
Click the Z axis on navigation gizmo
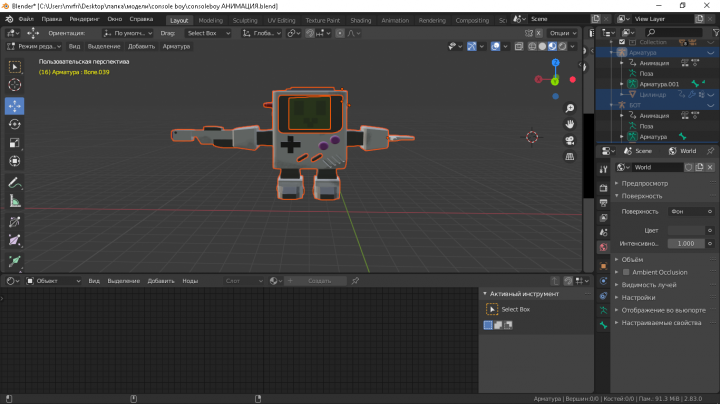[x=556, y=63]
